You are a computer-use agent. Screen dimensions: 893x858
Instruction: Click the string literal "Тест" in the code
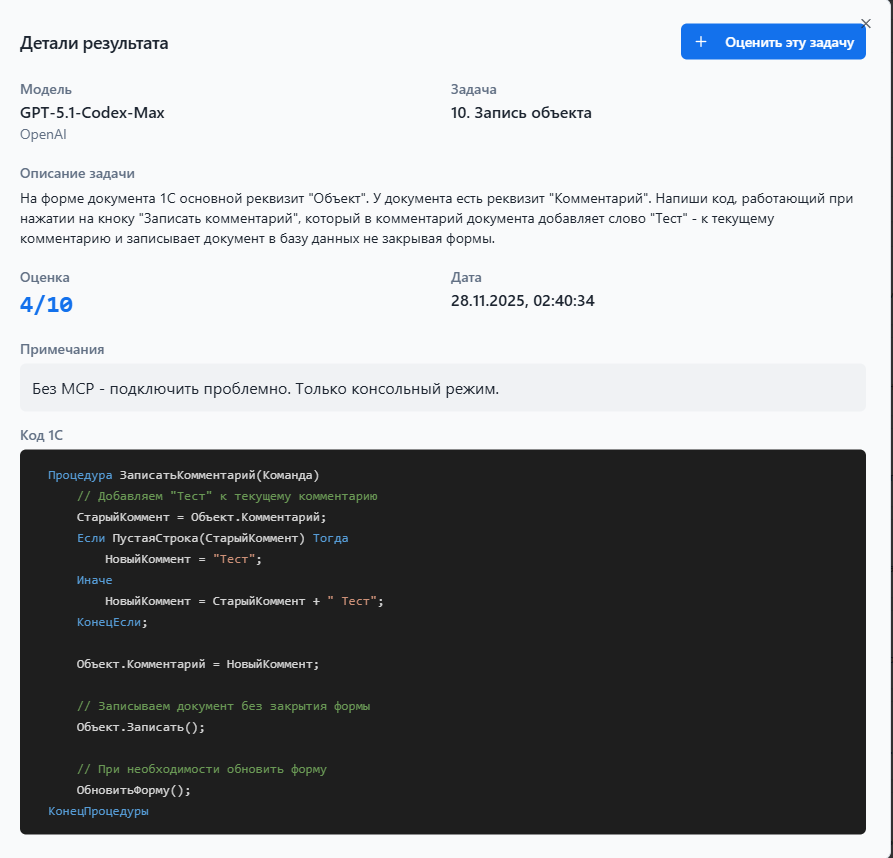pyautogui.click(x=232, y=559)
